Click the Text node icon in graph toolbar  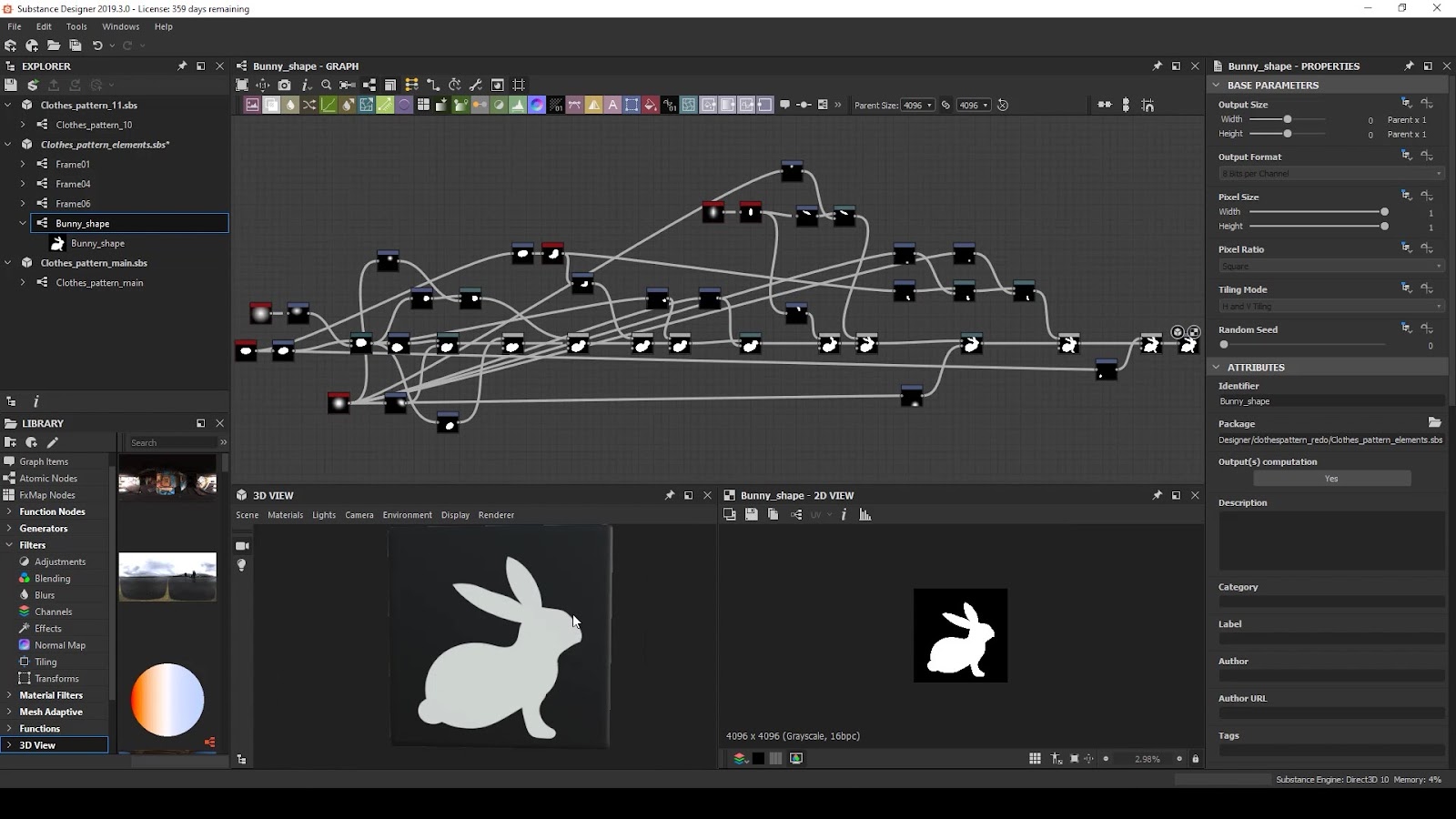tap(612, 106)
